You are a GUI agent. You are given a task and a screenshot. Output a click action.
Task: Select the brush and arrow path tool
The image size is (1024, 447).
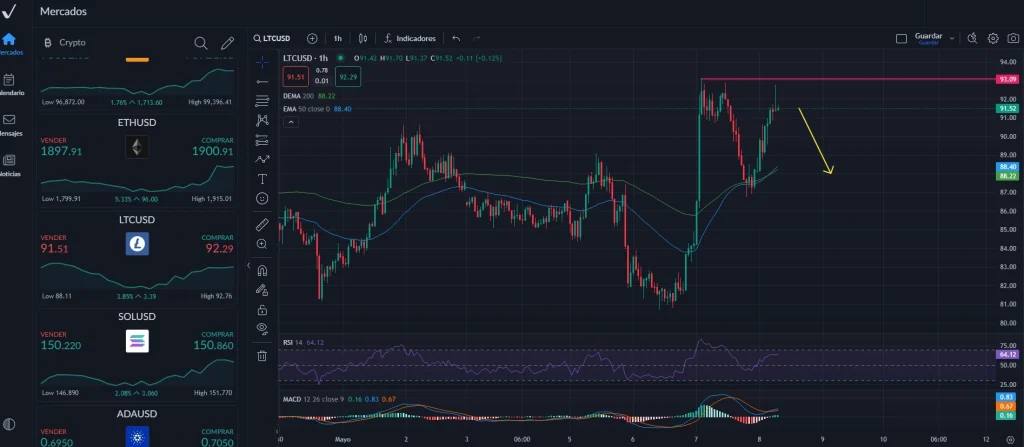coord(262,159)
